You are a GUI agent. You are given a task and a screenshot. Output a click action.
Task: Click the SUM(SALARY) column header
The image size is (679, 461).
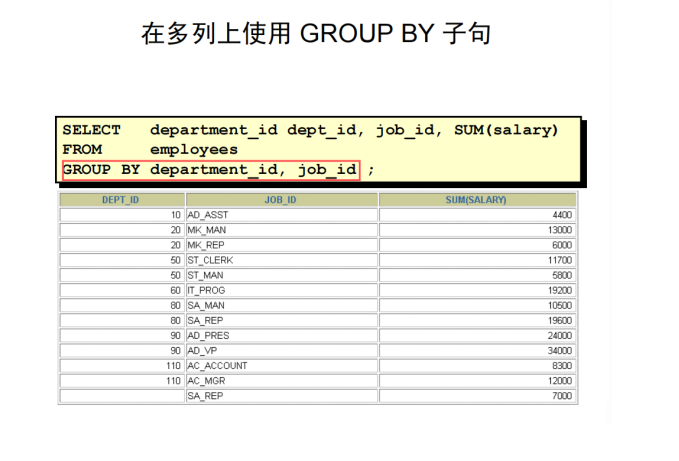[x=478, y=200]
